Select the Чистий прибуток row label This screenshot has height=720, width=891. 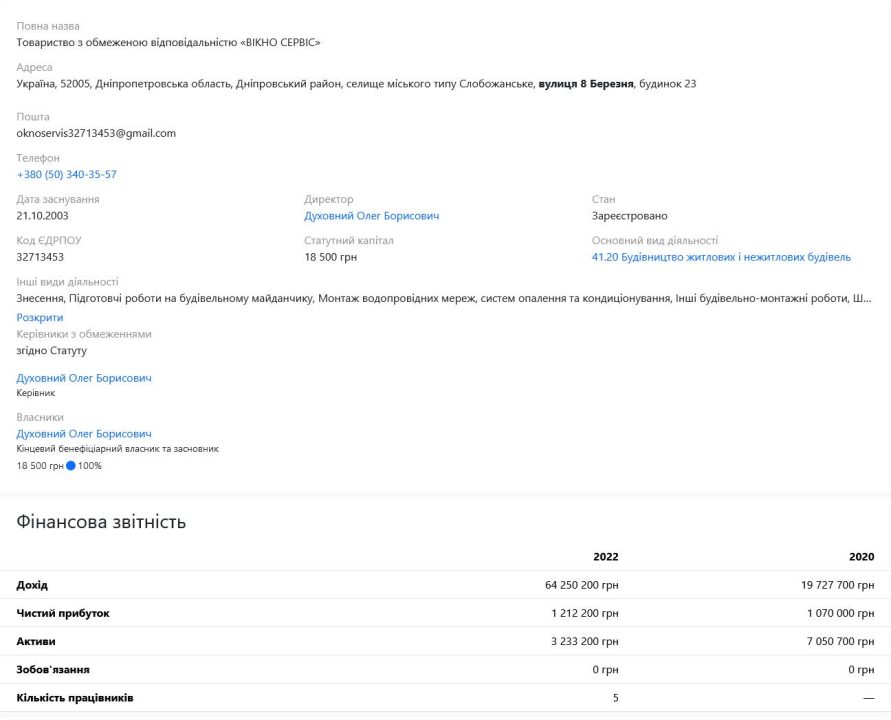(63, 613)
